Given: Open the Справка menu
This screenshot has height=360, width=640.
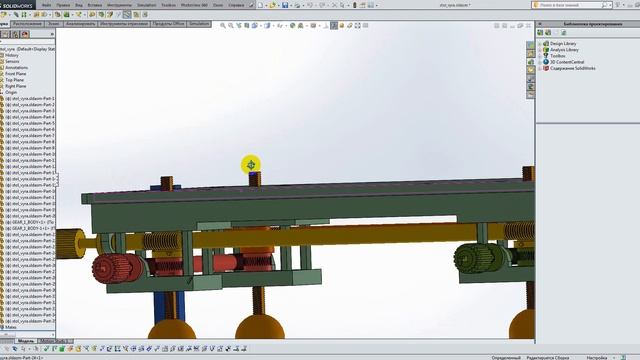Looking at the screenshot, I should pyautogui.click(x=236, y=5).
